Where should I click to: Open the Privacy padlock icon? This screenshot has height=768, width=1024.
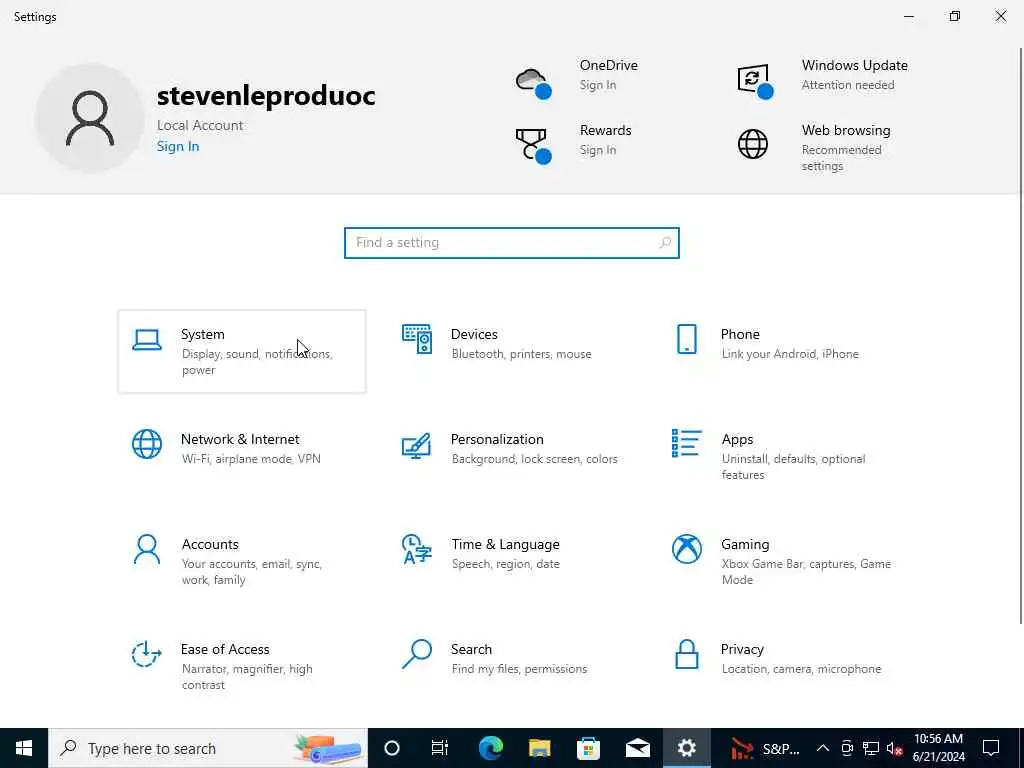click(x=686, y=654)
